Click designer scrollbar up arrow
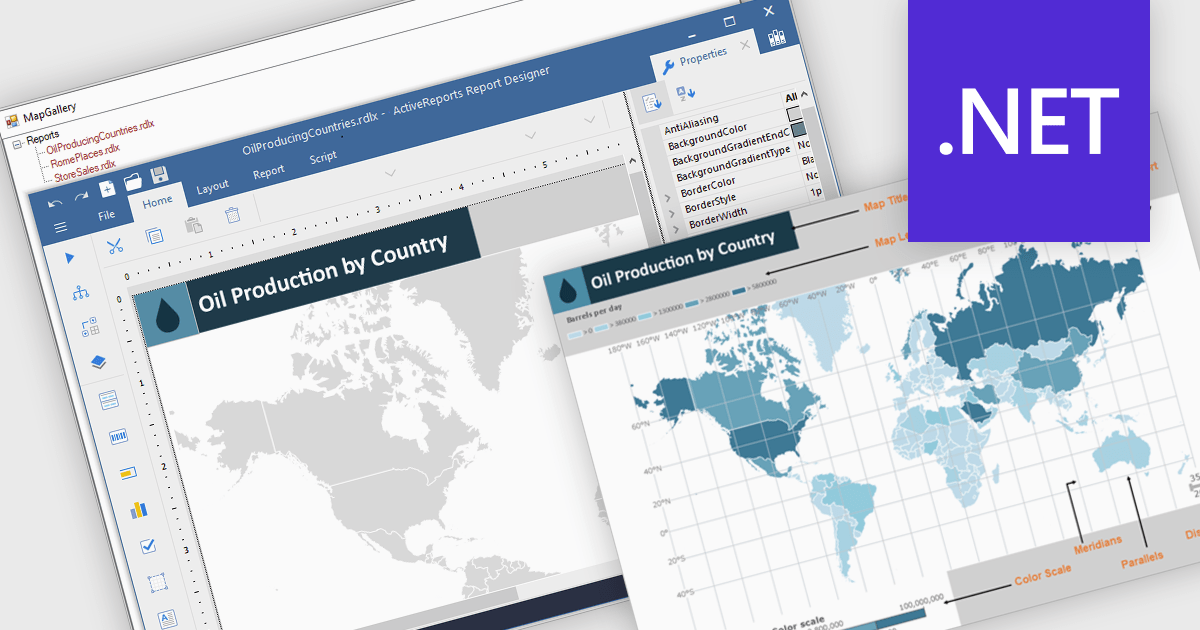Screen dimensions: 1200x630 click(633, 163)
